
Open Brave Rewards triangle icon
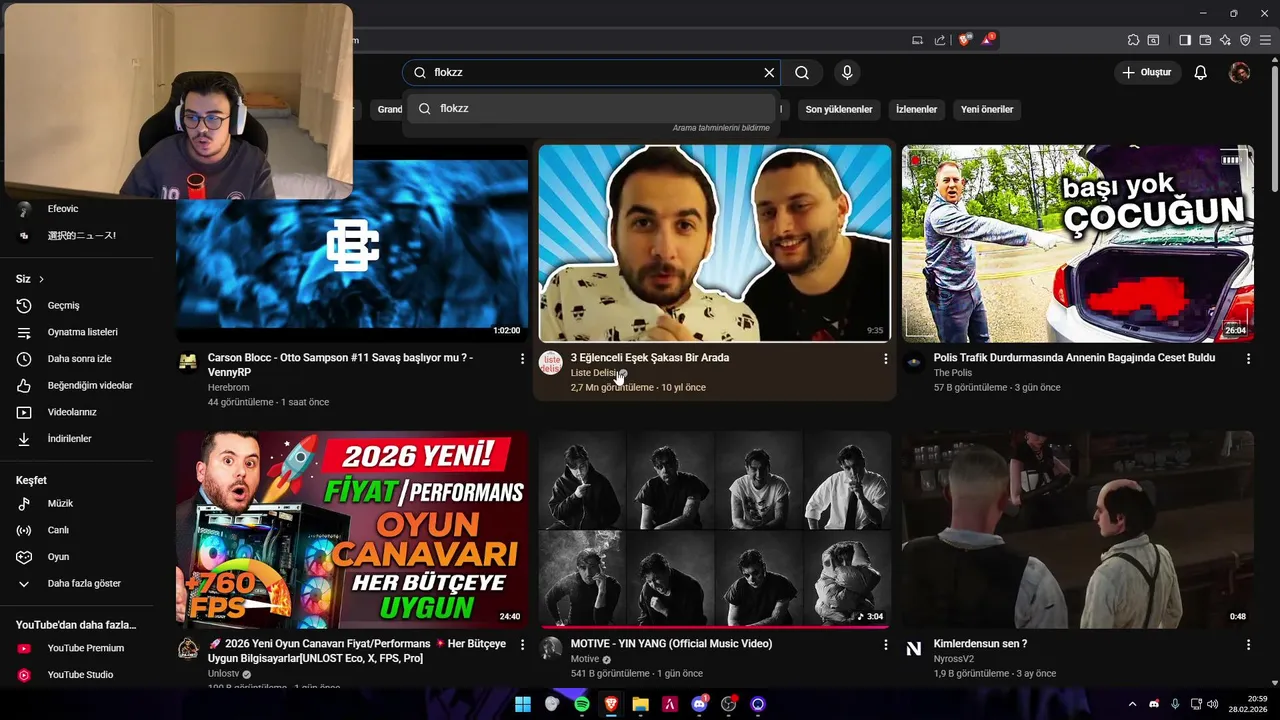click(x=988, y=40)
